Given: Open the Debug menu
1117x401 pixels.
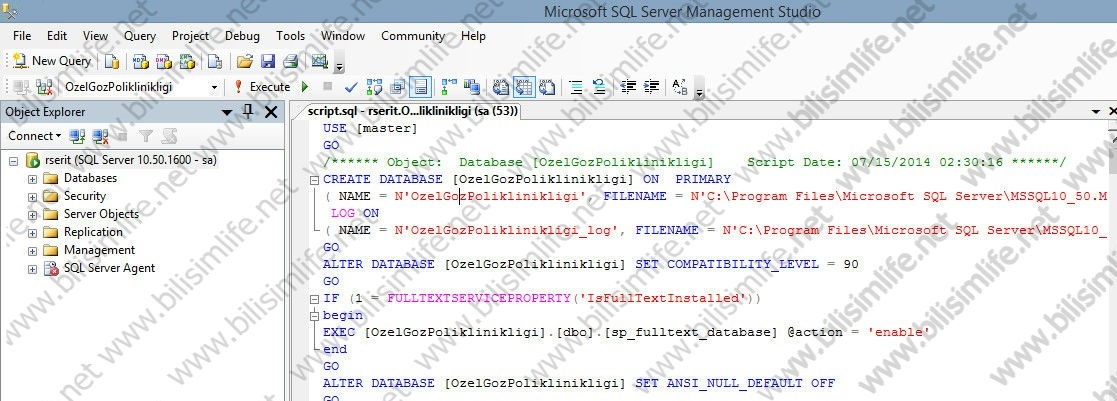Looking at the screenshot, I should [x=242, y=36].
